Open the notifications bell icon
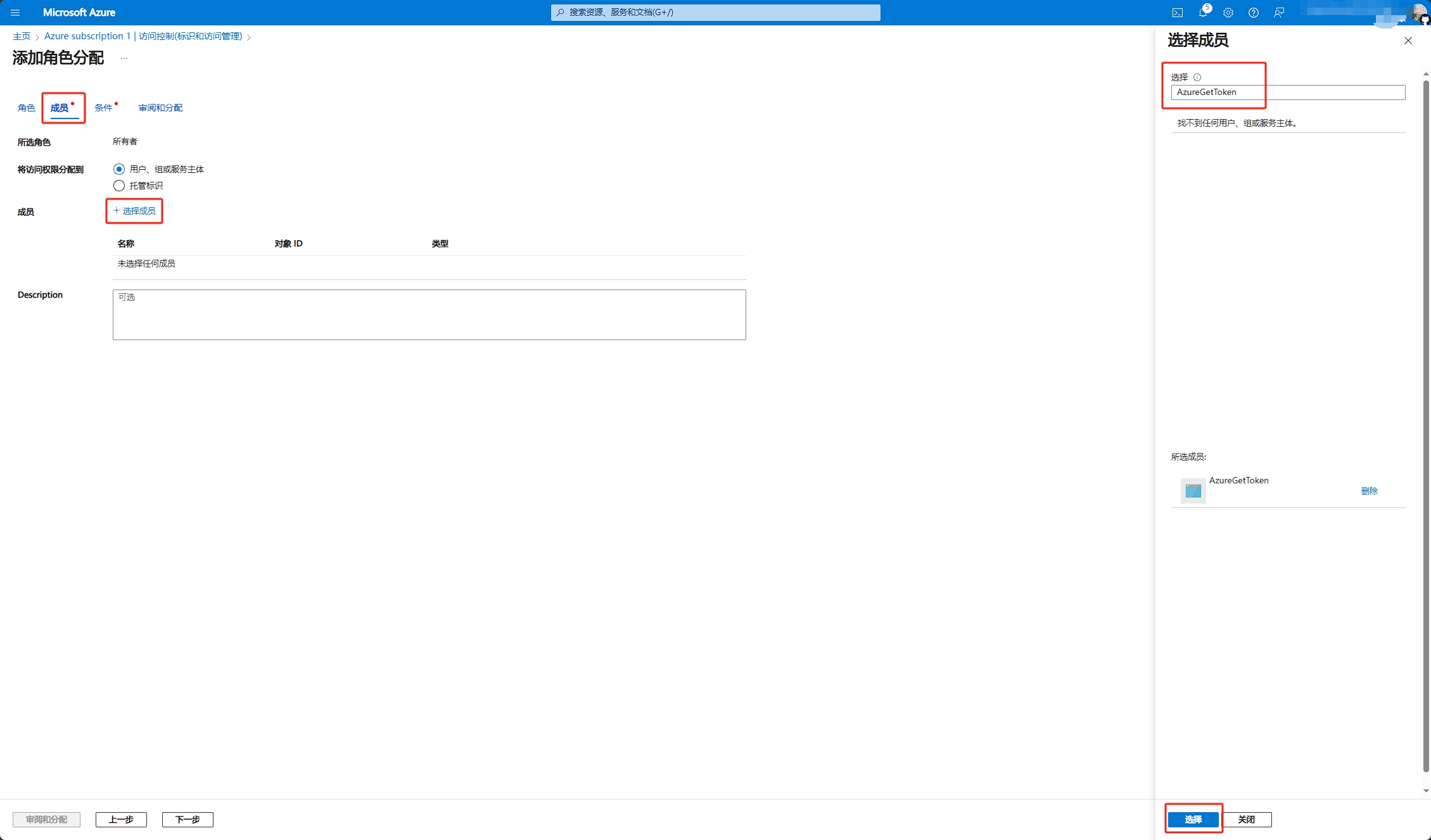Image resolution: width=1431 pixels, height=840 pixels. point(1202,13)
